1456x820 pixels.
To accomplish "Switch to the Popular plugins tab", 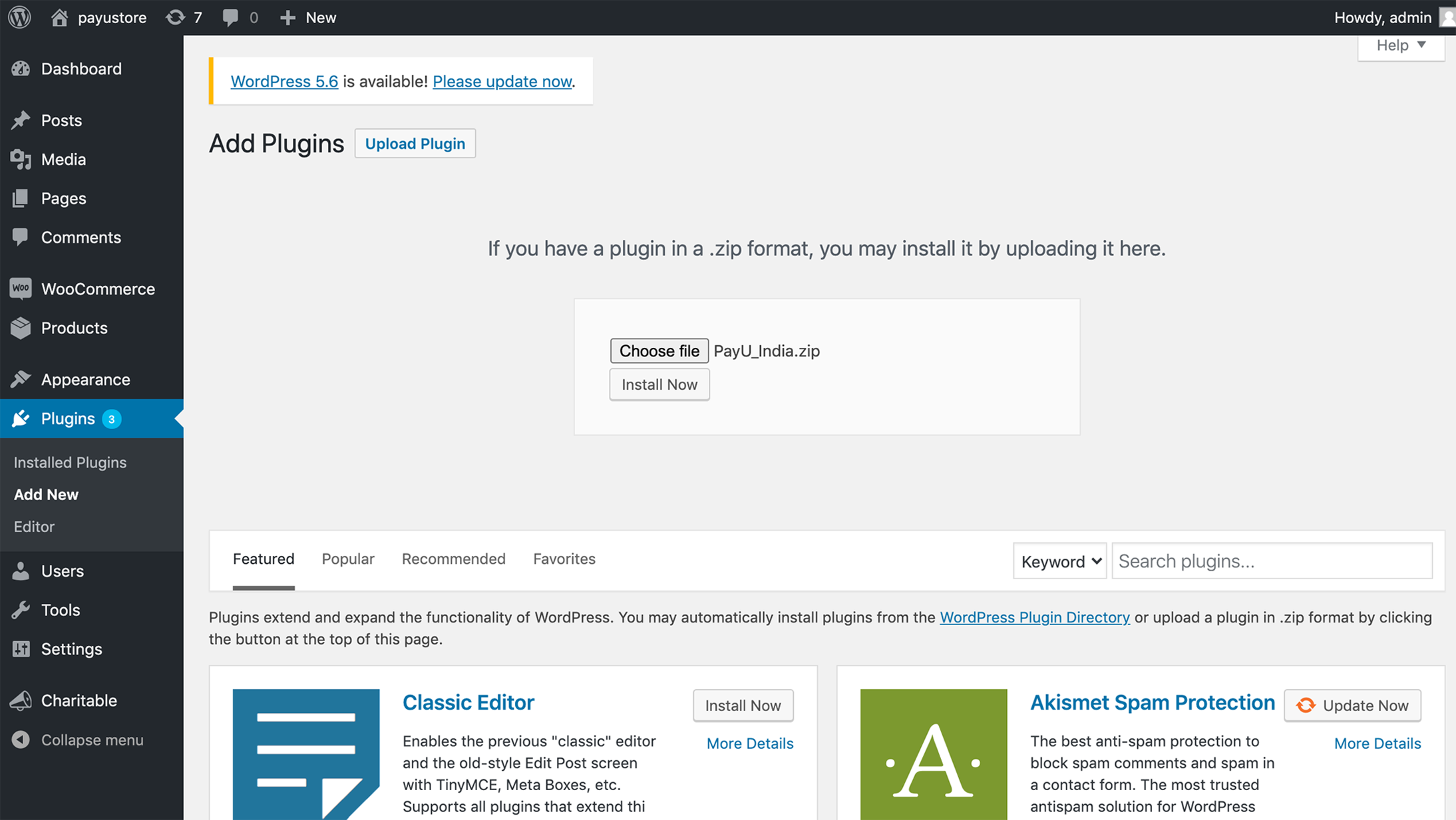I will (x=348, y=558).
